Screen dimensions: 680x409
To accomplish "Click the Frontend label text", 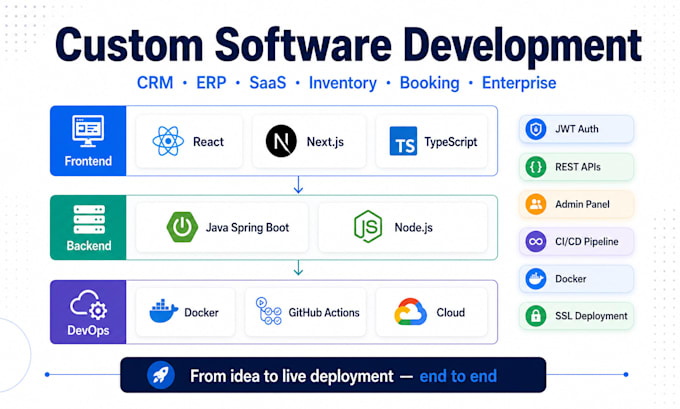I will tap(88, 161).
